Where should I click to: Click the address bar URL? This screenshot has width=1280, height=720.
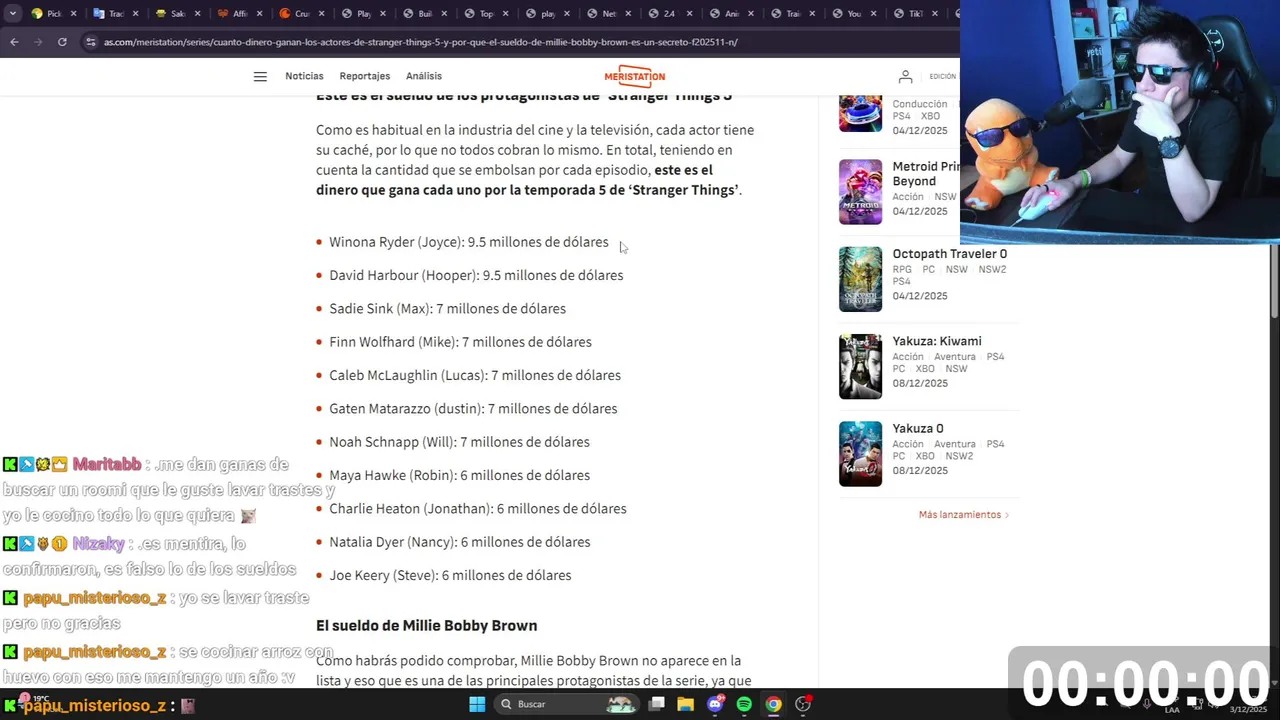(421, 42)
